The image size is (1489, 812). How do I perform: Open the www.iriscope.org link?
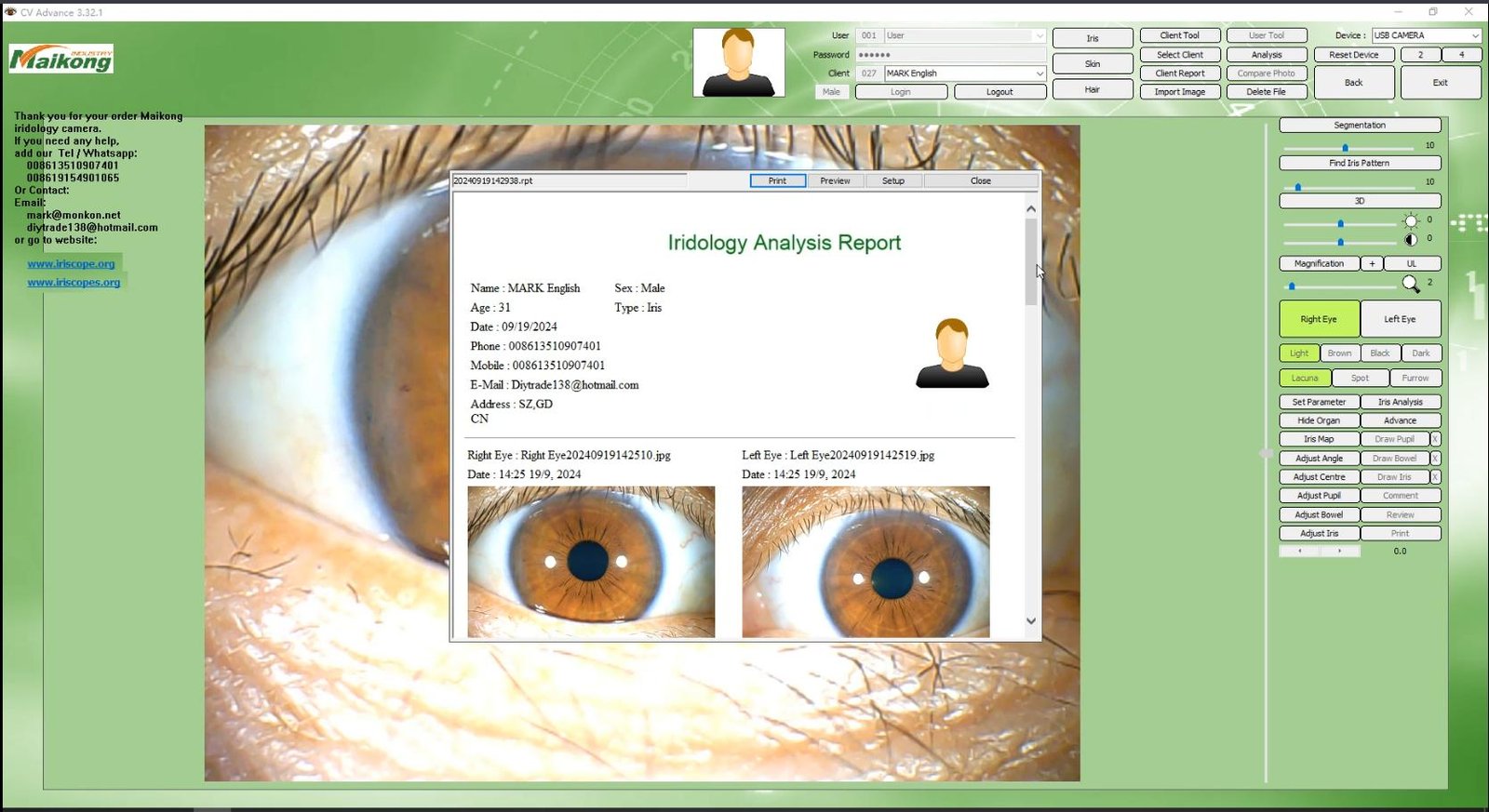pyautogui.click(x=71, y=264)
